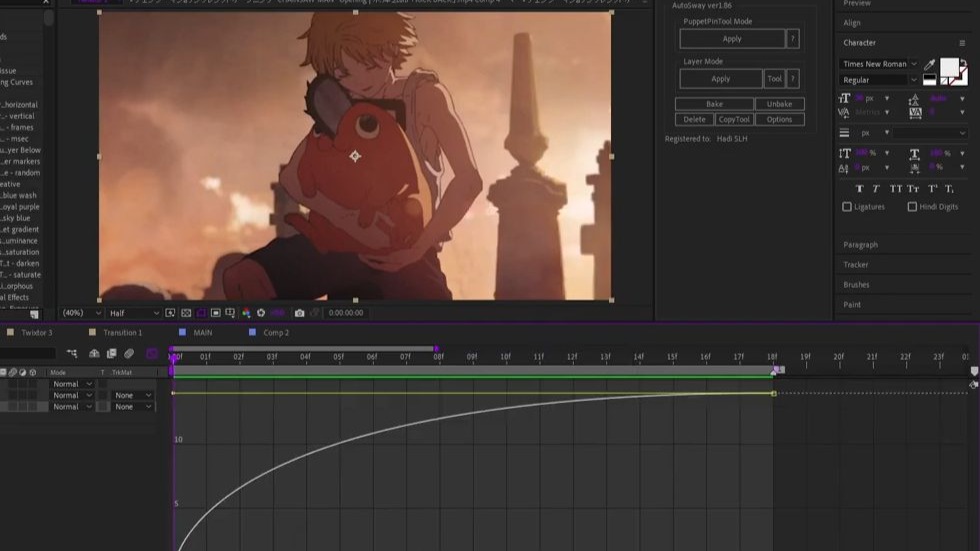The height and width of the screenshot is (551, 980).
Task: Click Apply under Layer Mode
Action: pos(721,79)
